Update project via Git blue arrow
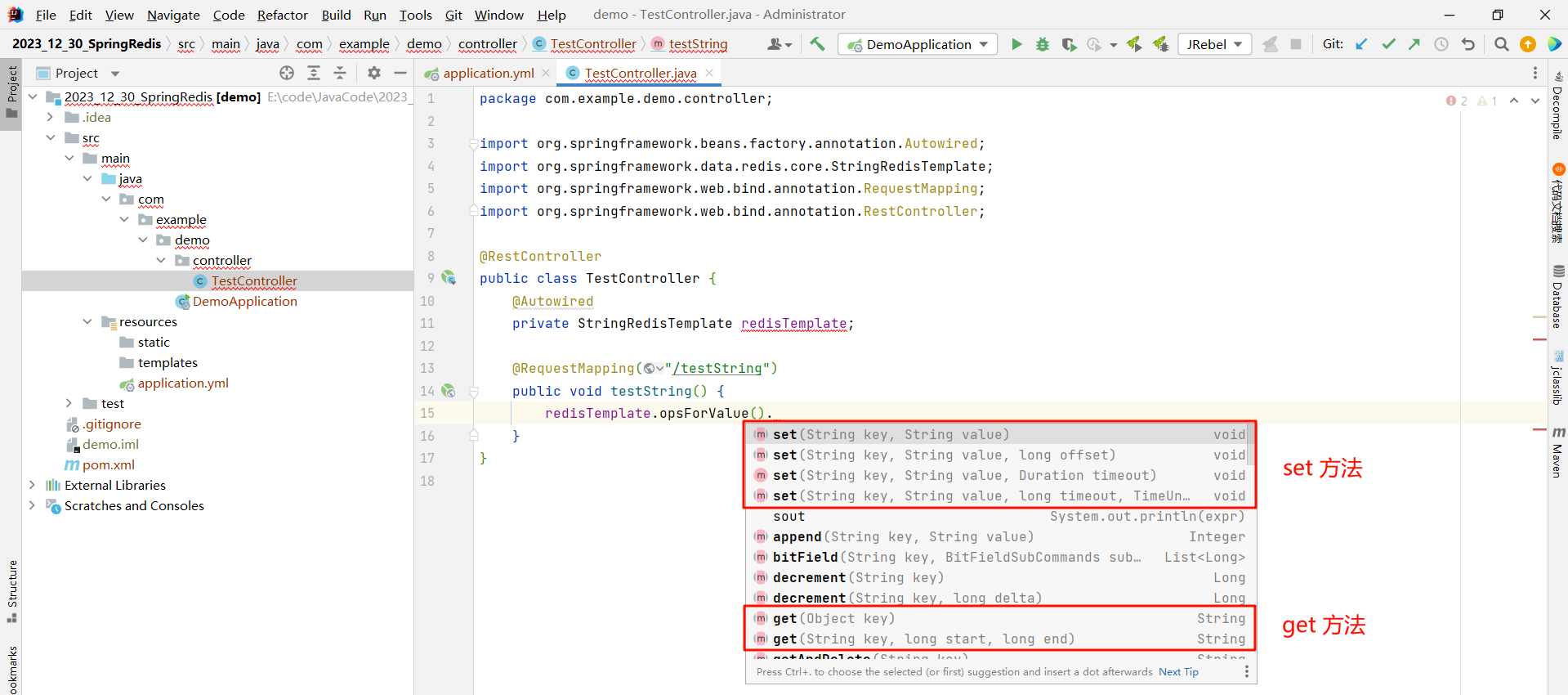Image resolution: width=1568 pixels, height=695 pixels. [1361, 44]
